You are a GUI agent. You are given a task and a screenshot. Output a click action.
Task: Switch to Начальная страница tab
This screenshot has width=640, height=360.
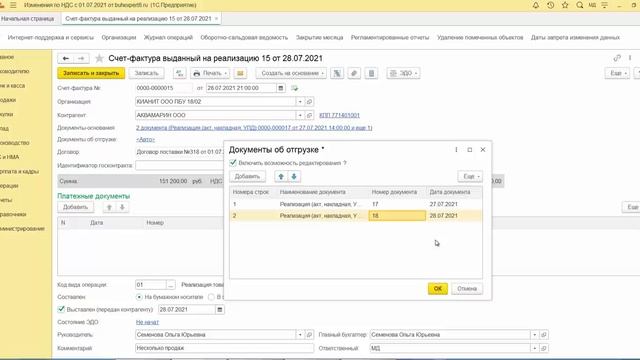click(27, 19)
